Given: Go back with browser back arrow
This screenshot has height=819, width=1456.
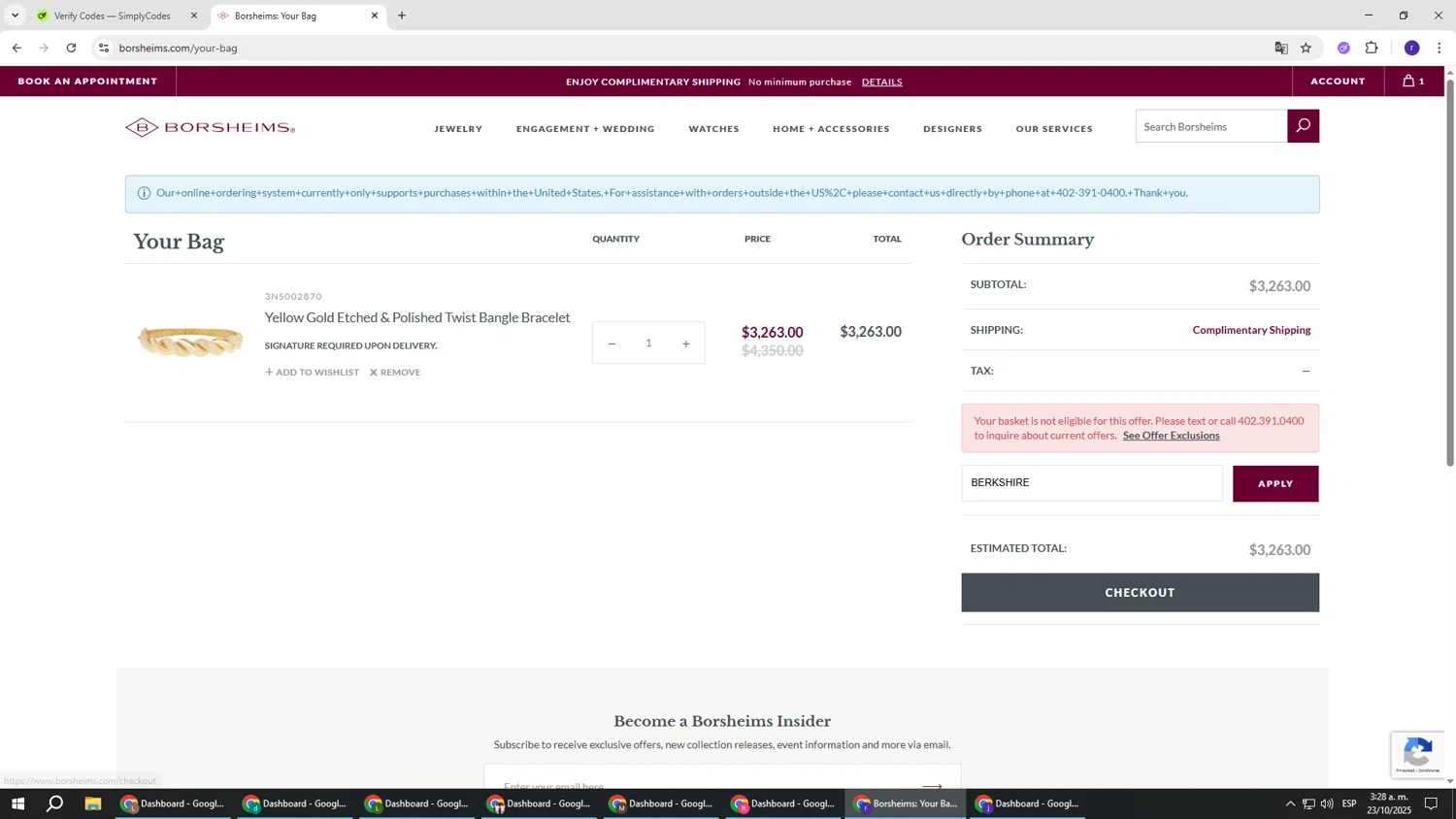Looking at the screenshot, I should click(17, 48).
